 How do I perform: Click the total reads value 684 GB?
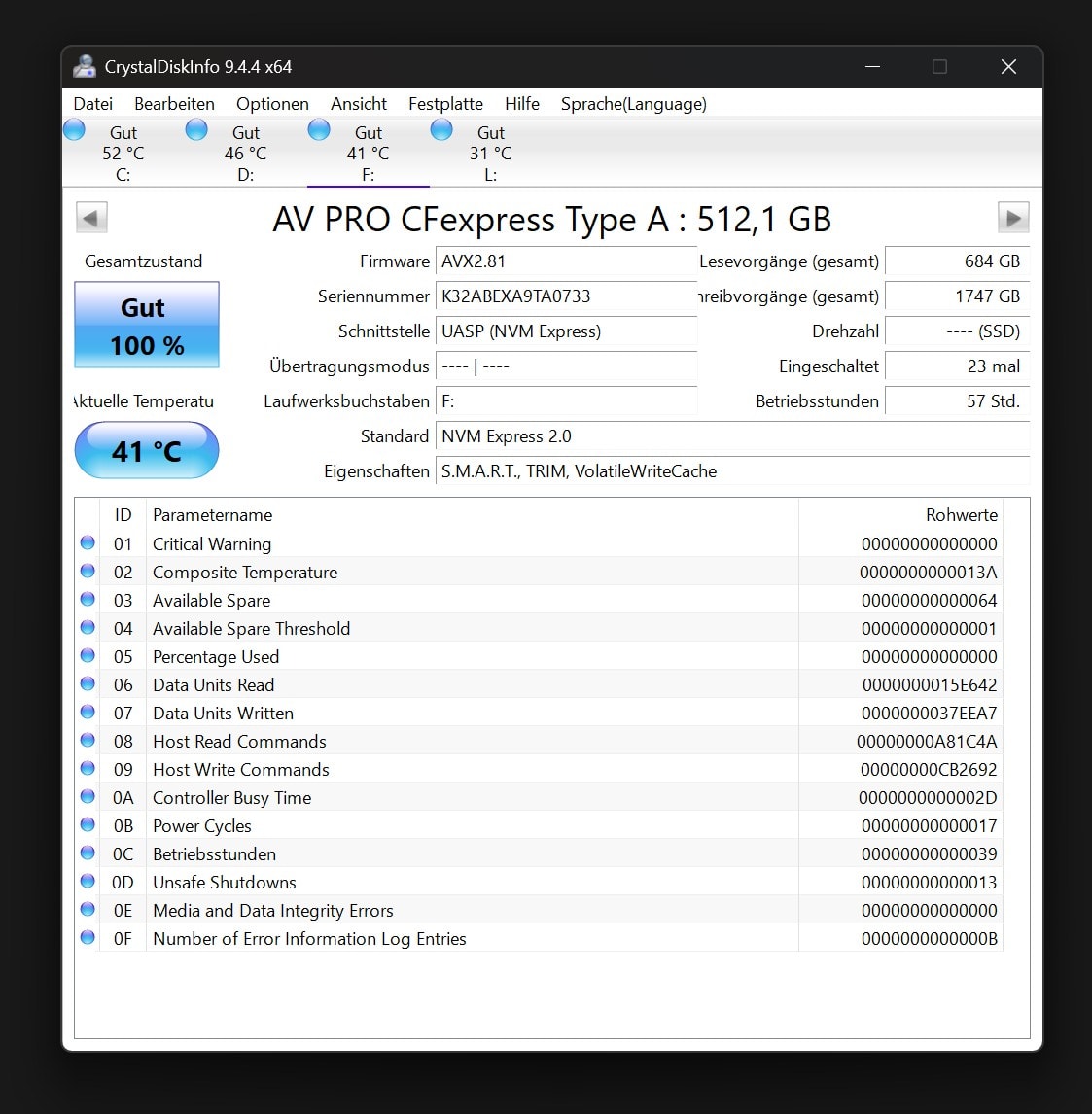957,261
